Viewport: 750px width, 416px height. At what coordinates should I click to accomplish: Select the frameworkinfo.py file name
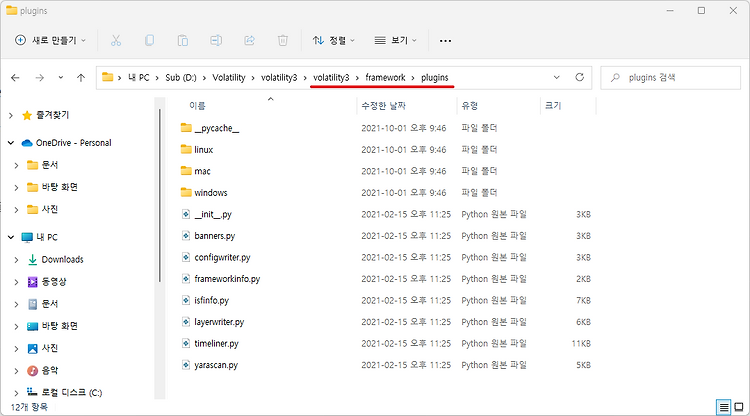tap(227, 279)
